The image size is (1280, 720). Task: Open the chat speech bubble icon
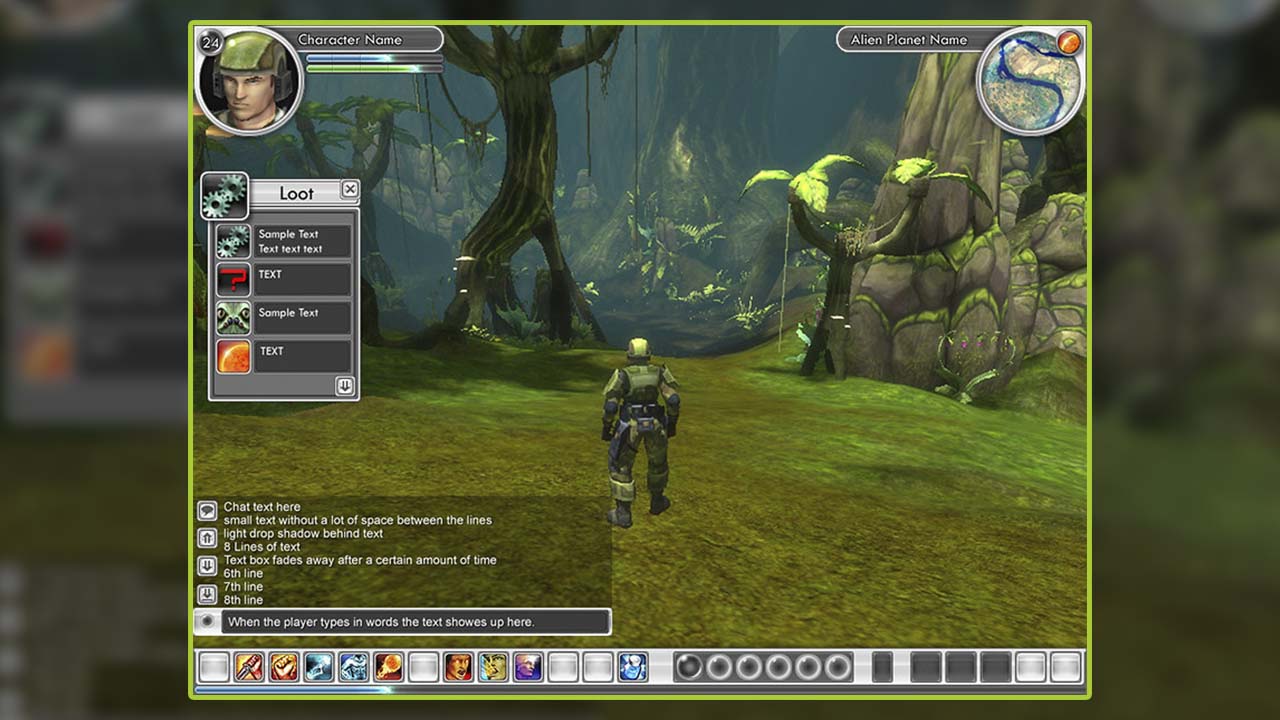[207, 511]
